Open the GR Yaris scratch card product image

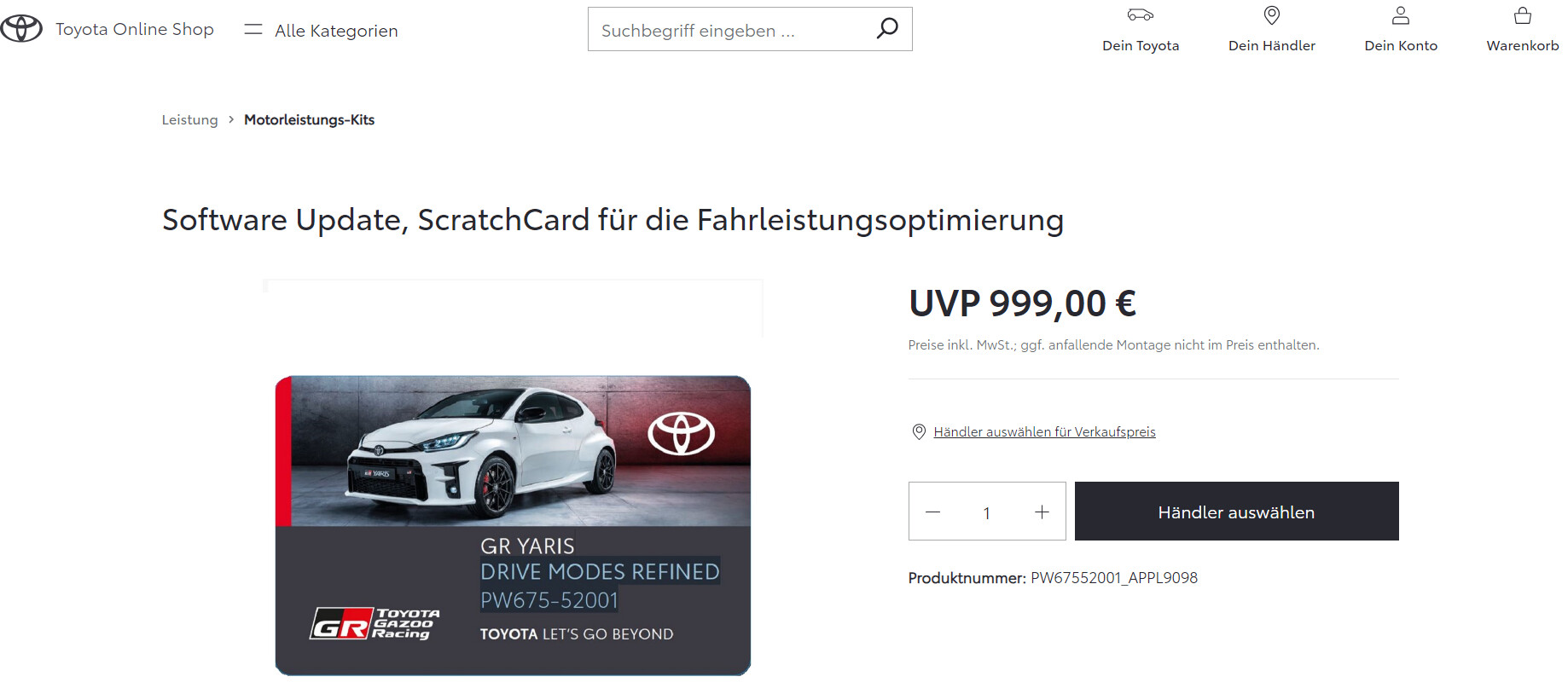coord(513,525)
